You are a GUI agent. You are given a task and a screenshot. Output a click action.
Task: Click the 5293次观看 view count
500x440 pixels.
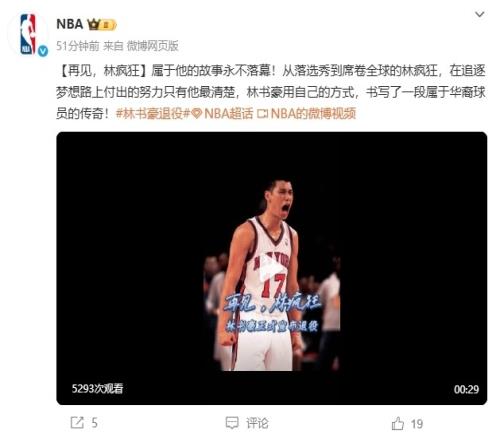point(97,389)
